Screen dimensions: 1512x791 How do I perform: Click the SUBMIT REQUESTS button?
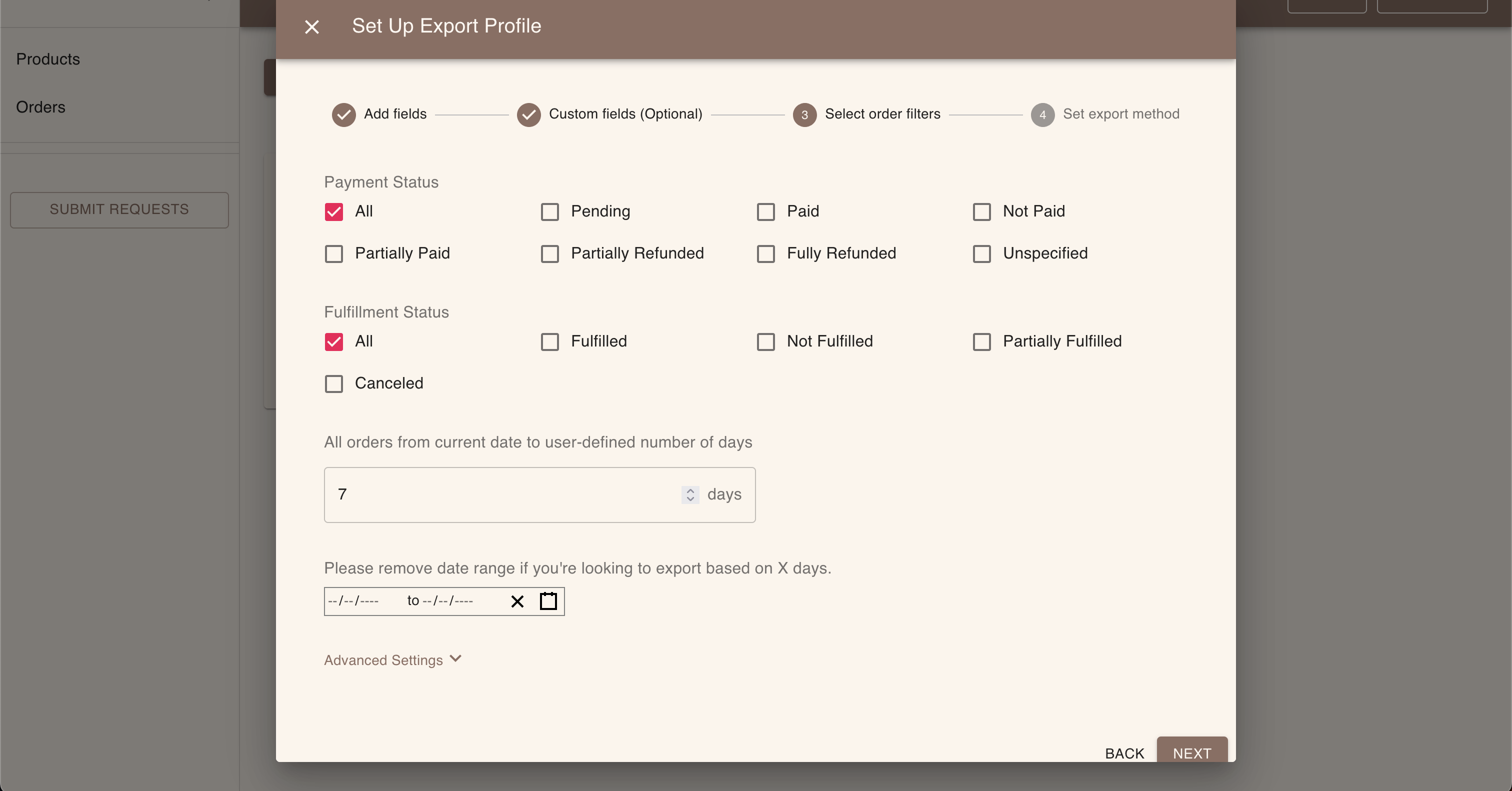119,209
